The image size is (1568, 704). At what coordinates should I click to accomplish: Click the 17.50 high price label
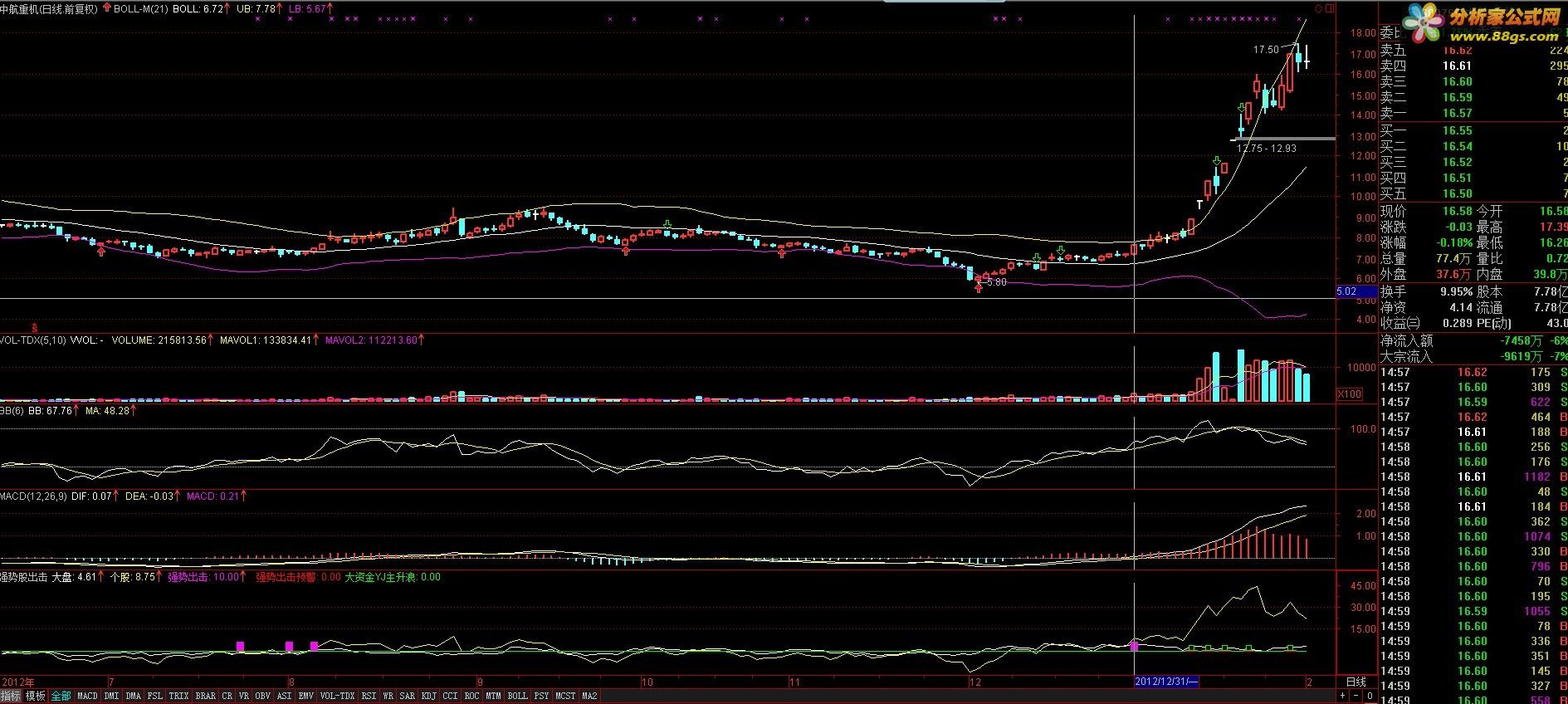point(1266,50)
